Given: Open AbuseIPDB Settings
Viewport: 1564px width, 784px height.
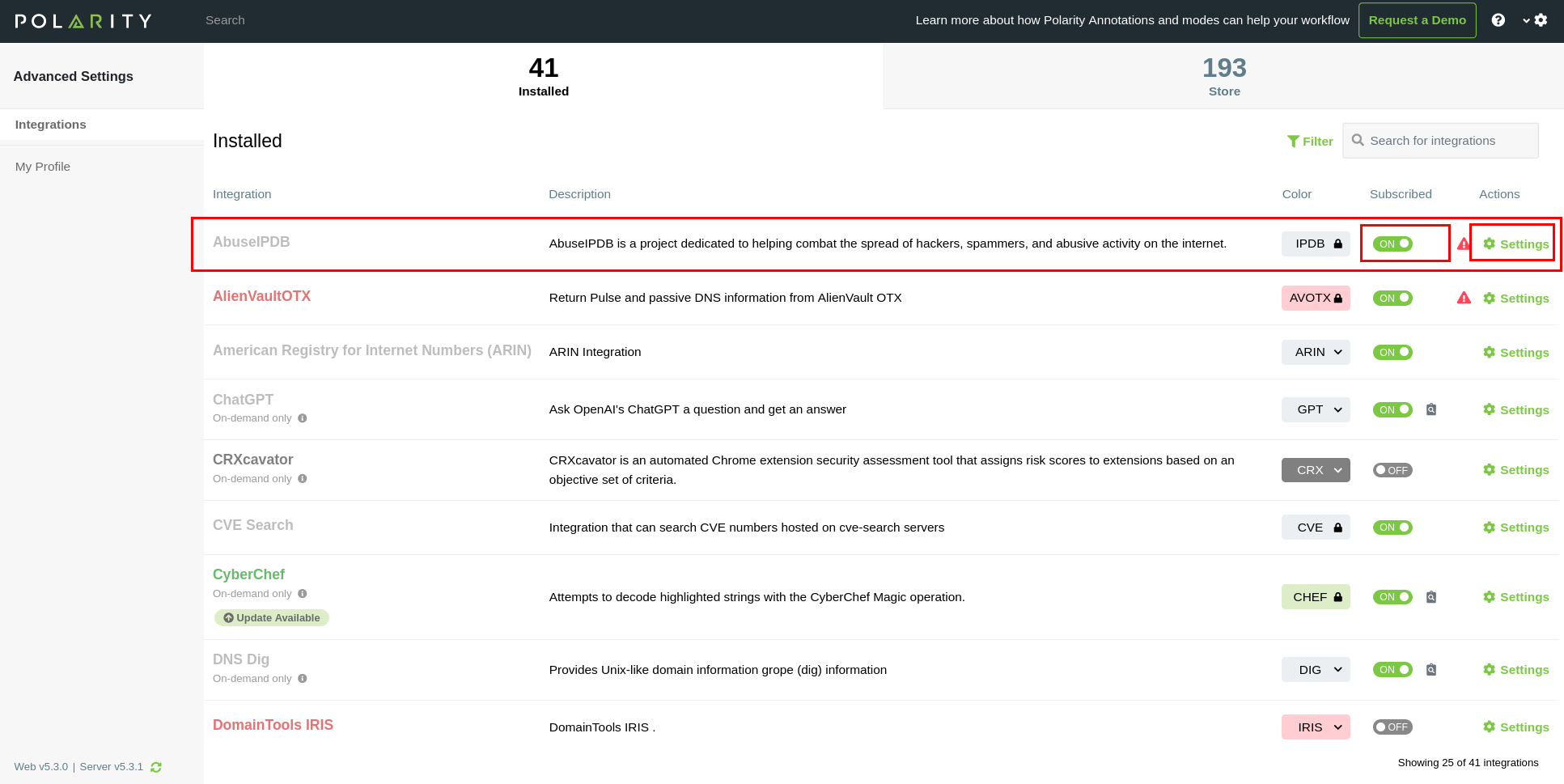Looking at the screenshot, I should 1515,244.
